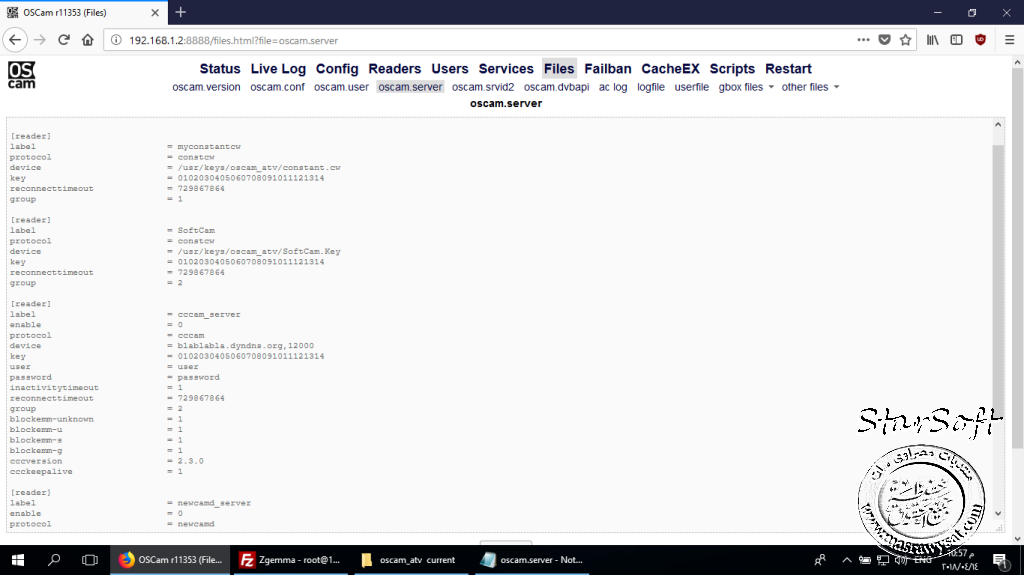Open page actions three-dot menu

(x=863, y=40)
